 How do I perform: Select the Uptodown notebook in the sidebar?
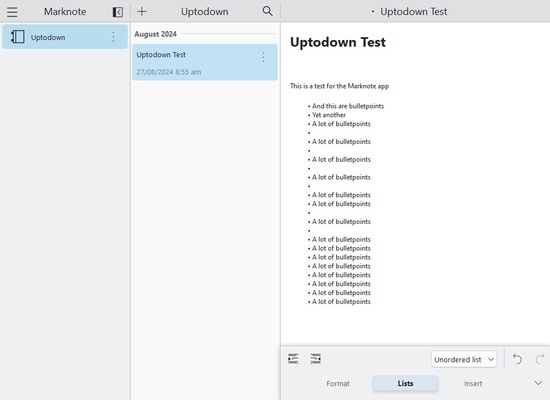[65, 37]
